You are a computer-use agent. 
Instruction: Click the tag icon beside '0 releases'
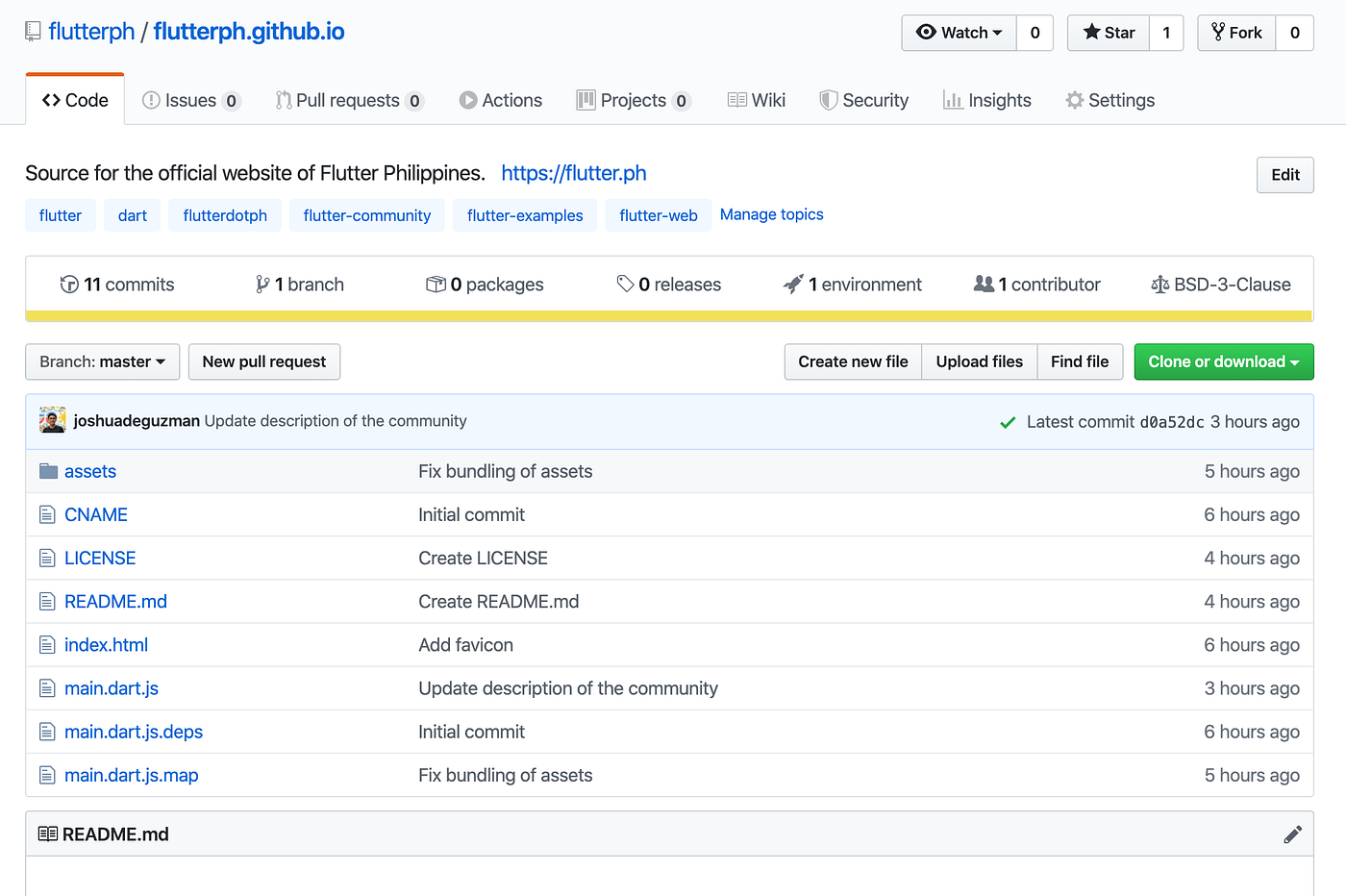pos(627,284)
